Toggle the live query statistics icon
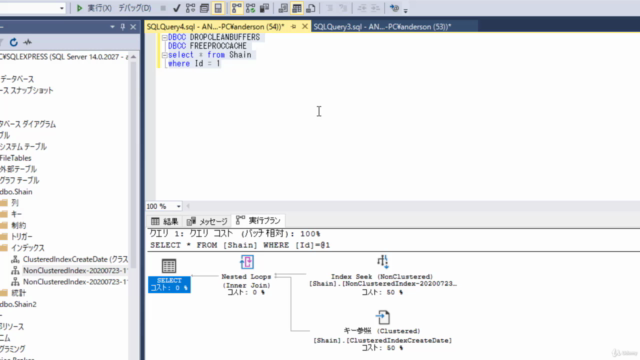This screenshot has height=360, width=640. [251, 8]
